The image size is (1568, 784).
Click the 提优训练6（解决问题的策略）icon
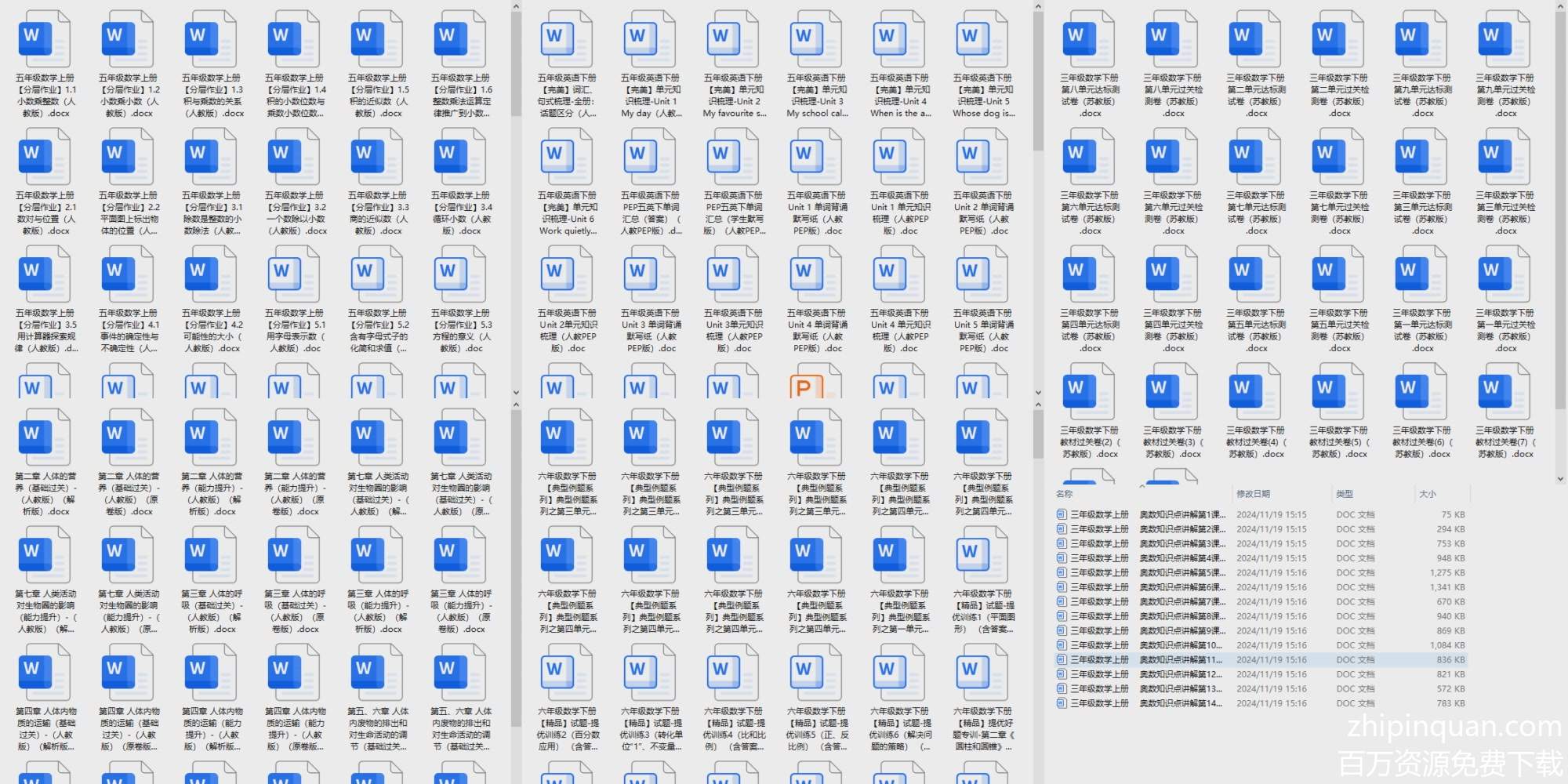tap(899, 672)
